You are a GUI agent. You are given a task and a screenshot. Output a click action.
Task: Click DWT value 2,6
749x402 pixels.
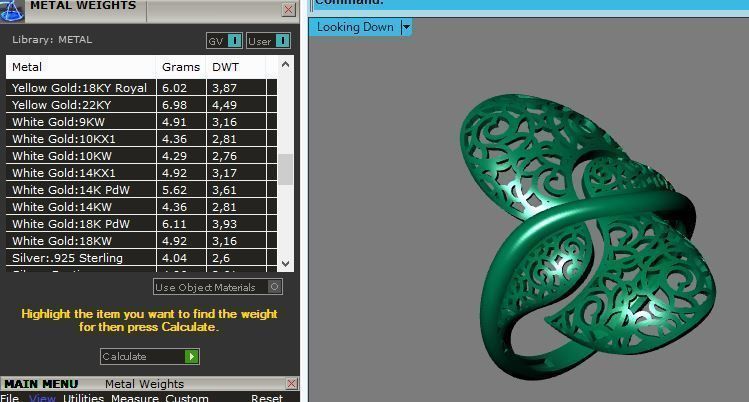[x=221, y=258]
